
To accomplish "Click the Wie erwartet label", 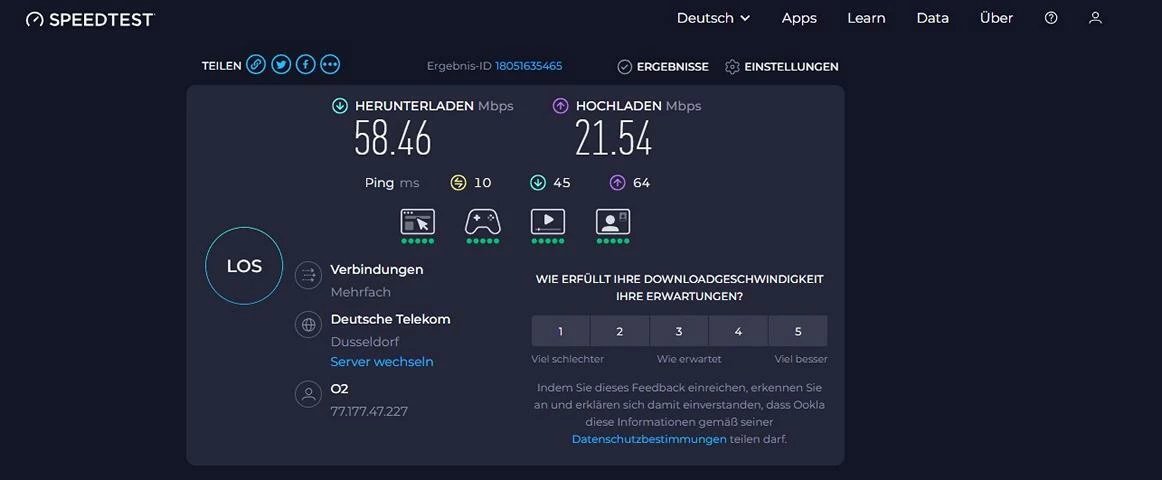I will click(x=689, y=359).
